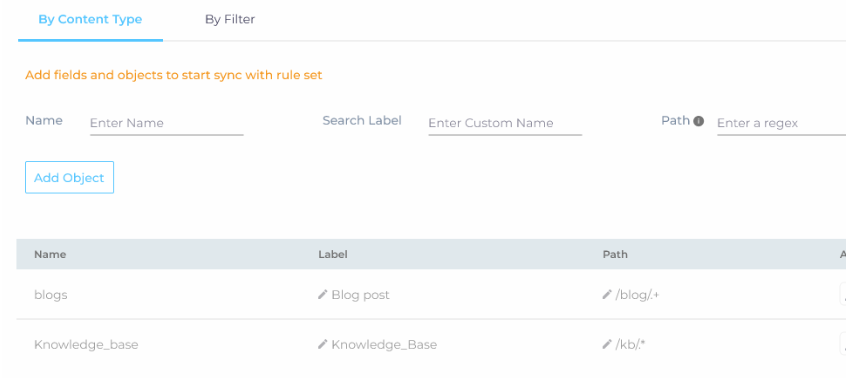The height and width of the screenshot is (378, 848).
Task: Click the Label column header
Action: (333, 254)
